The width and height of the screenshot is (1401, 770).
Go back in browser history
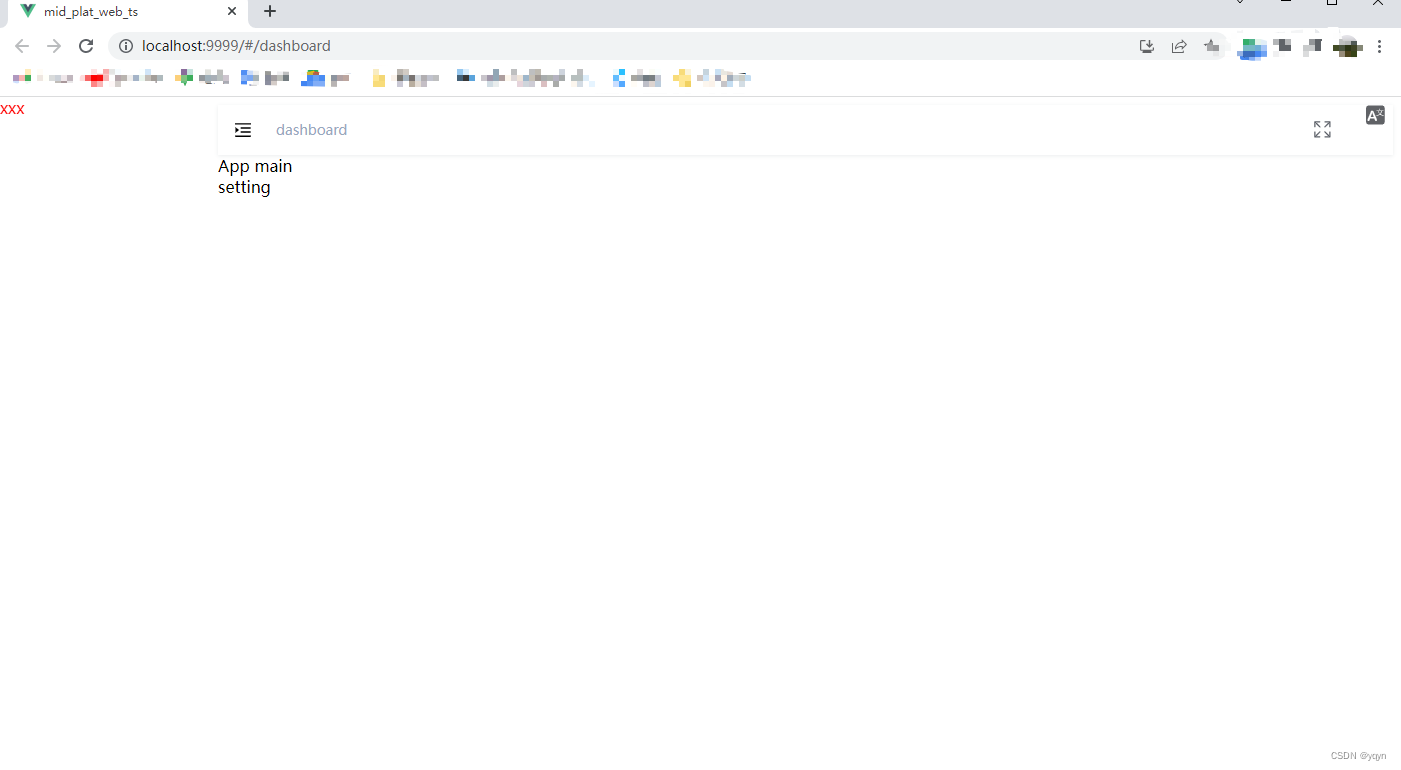coord(22,46)
